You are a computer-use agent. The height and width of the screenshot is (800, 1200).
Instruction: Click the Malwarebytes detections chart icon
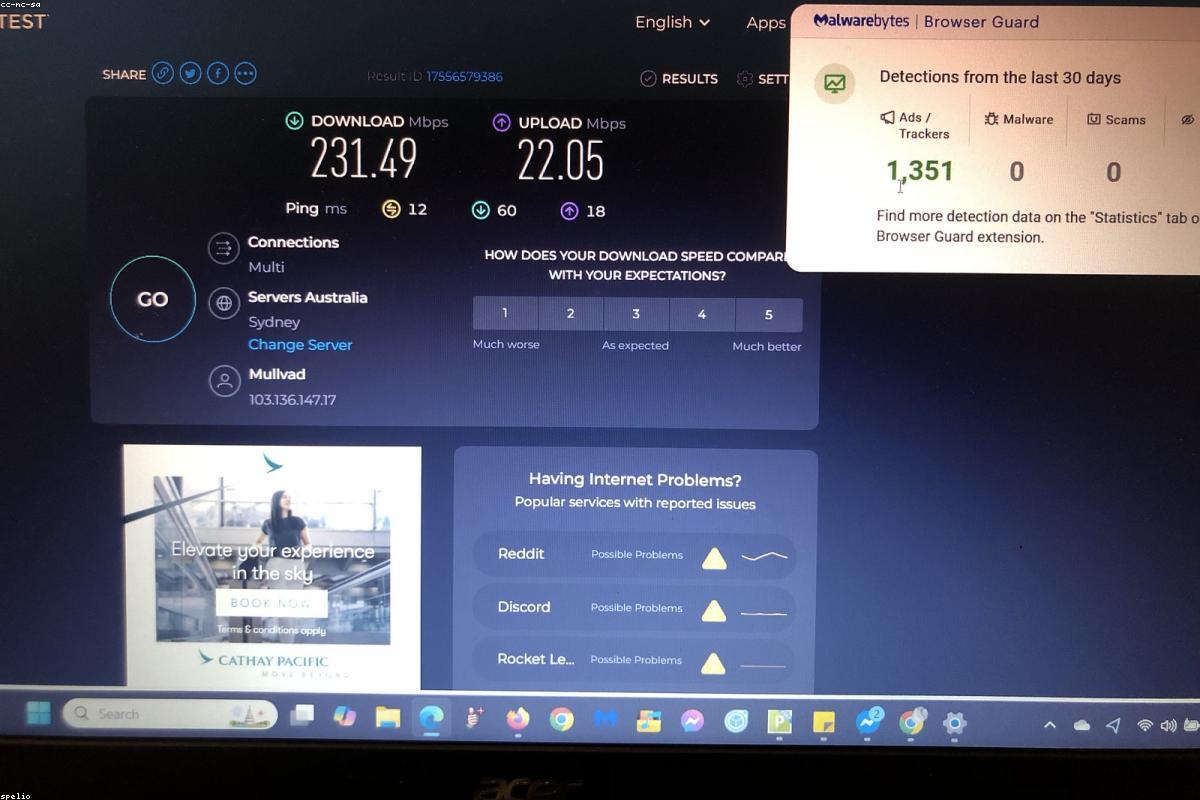click(834, 83)
